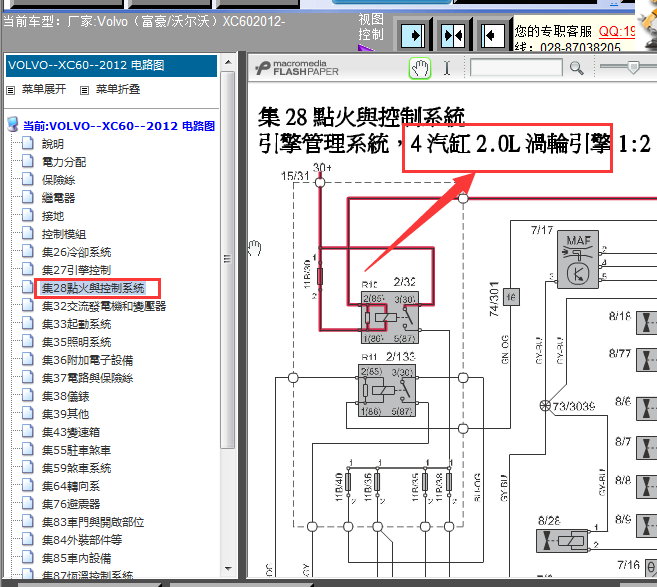Click the FlashPaper search magnifier icon

pos(577,68)
